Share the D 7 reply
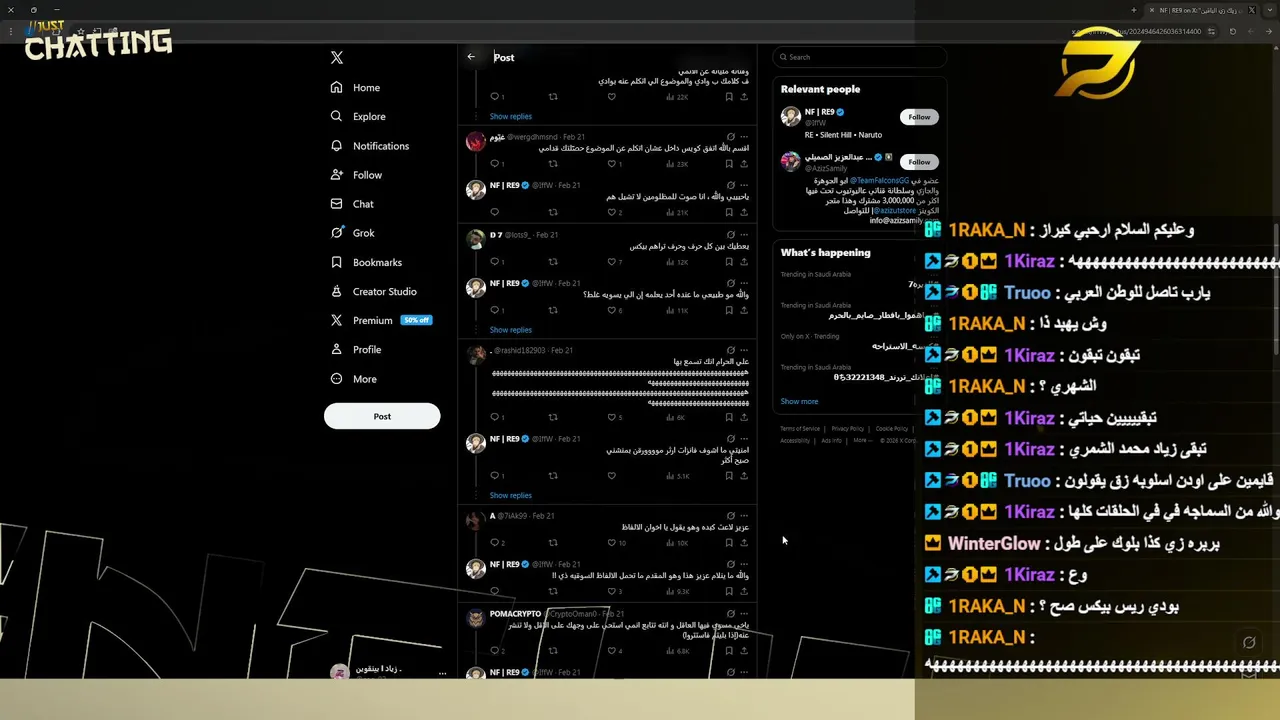This screenshot has height=720, width=1280. pyautogui.click(x=744, y=262)
